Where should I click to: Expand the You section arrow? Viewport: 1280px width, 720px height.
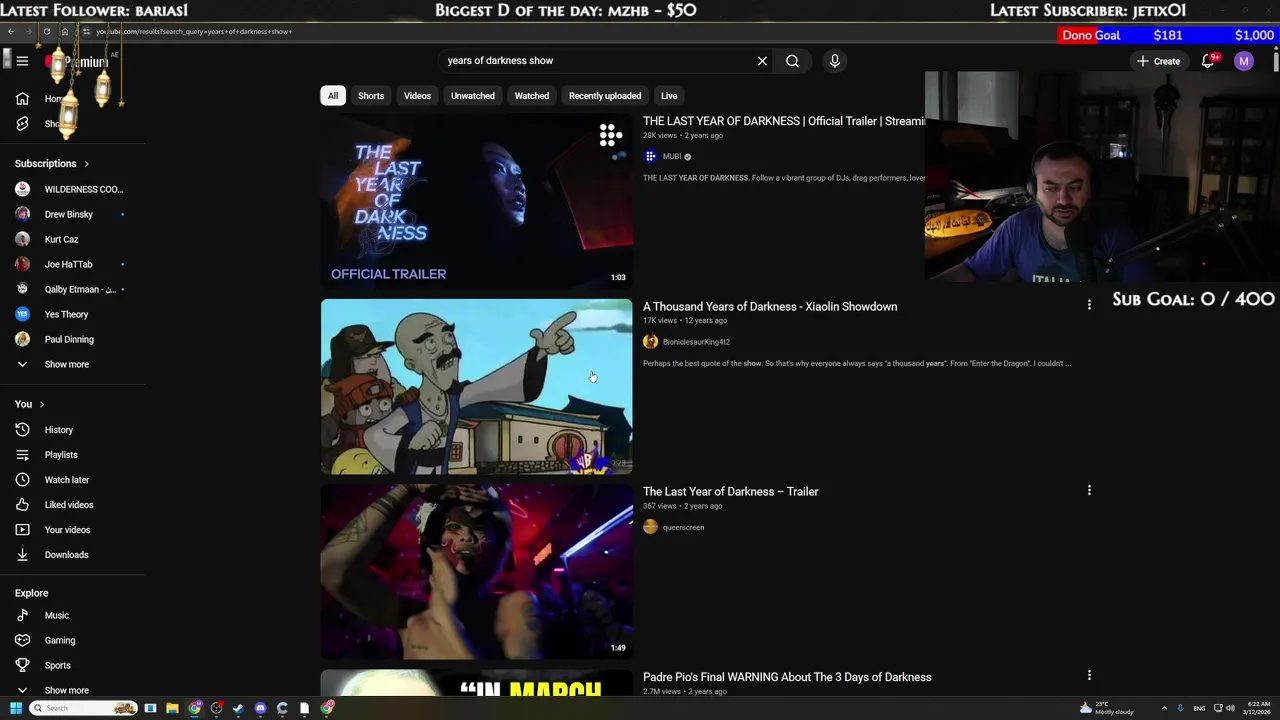coord(41,404)
